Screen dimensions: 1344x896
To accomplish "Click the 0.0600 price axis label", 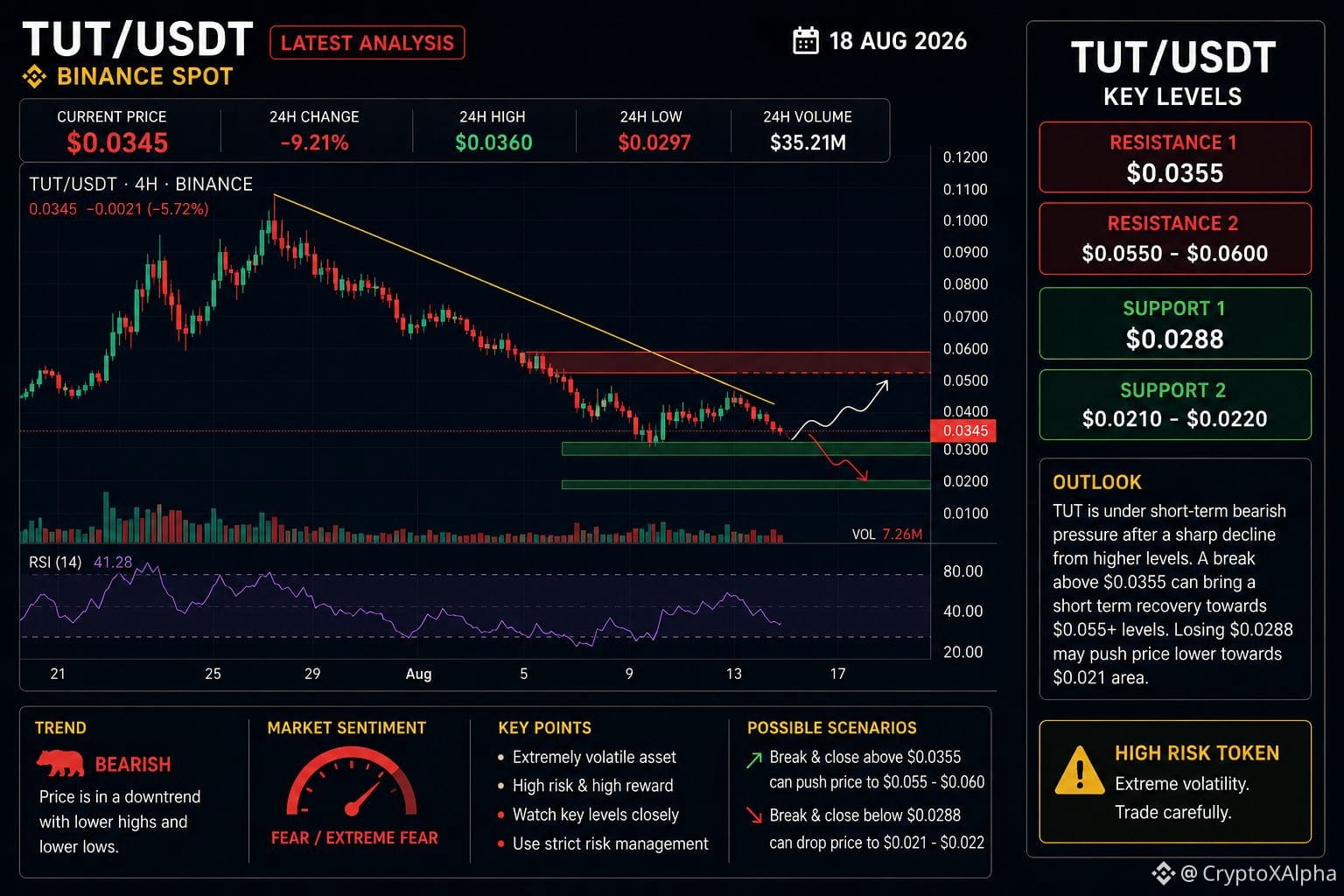I will click(965, 348).
